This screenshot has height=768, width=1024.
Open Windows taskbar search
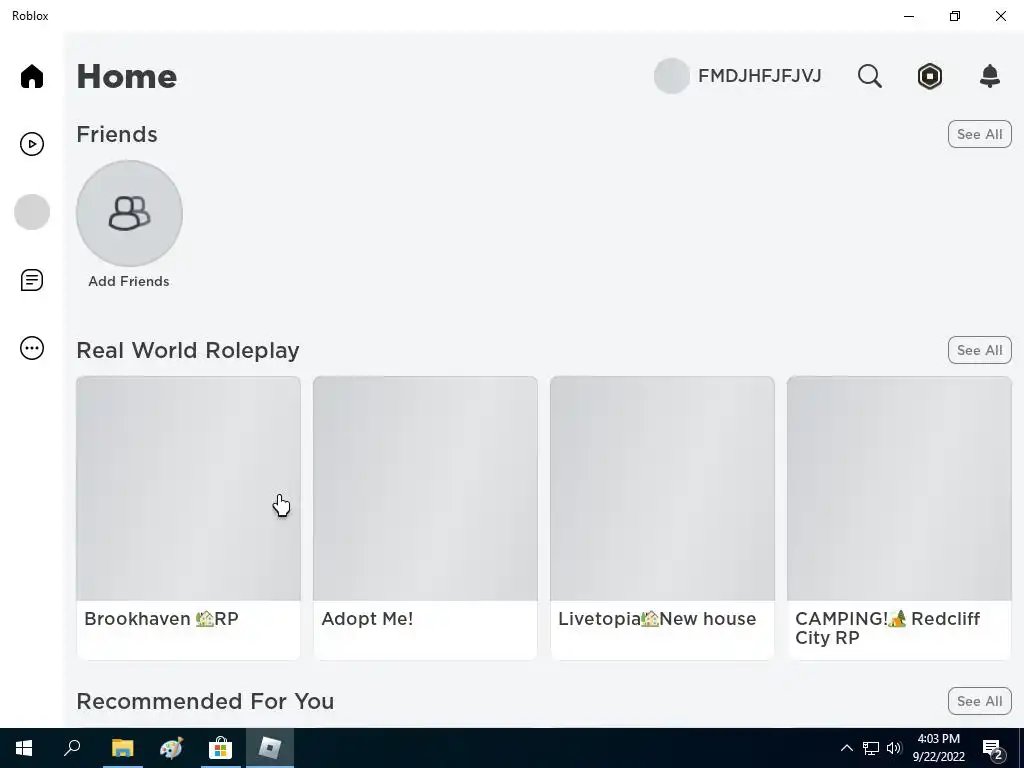72,748
